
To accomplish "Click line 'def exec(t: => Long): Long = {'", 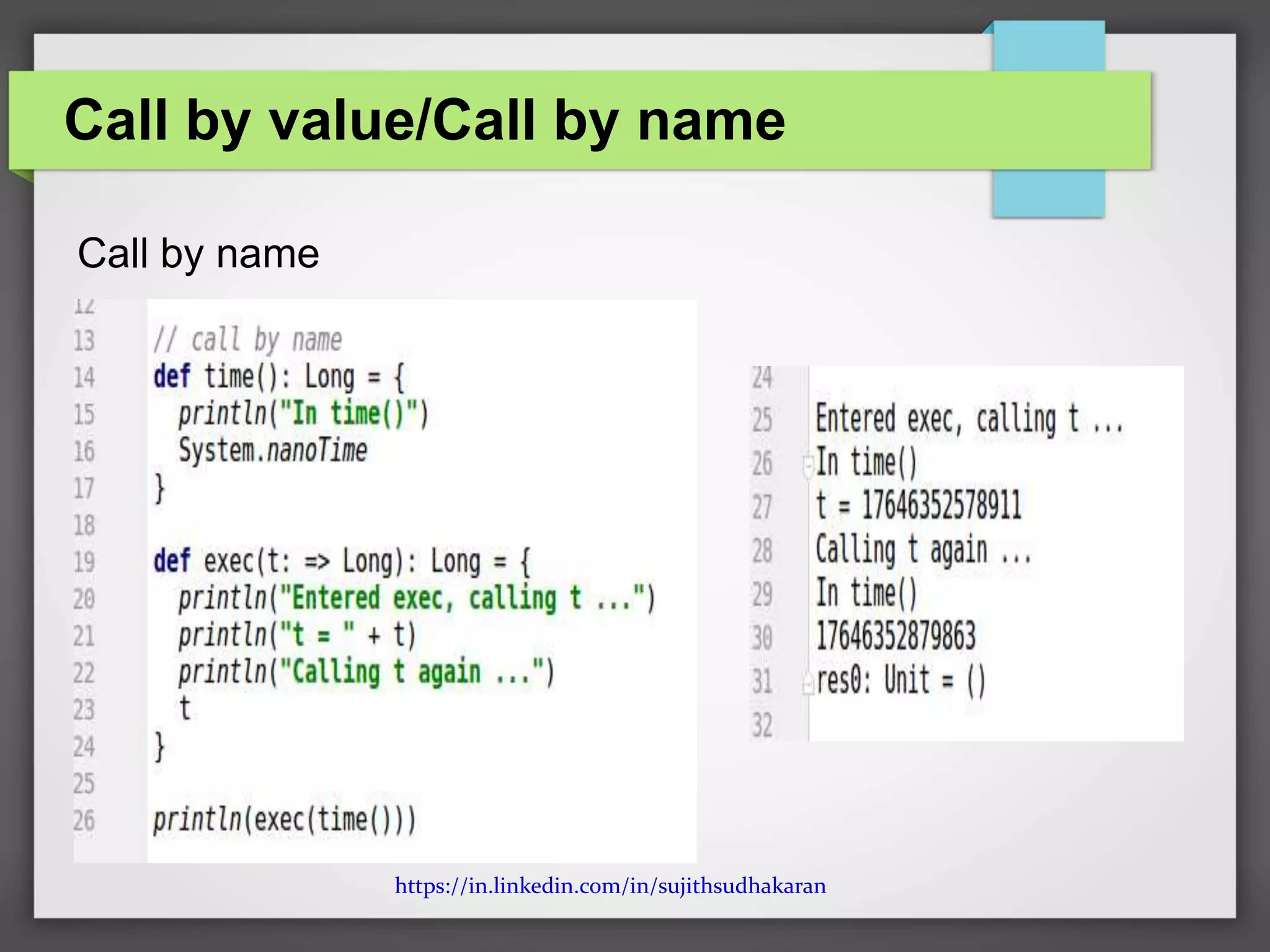I will (x=342, y=562).
